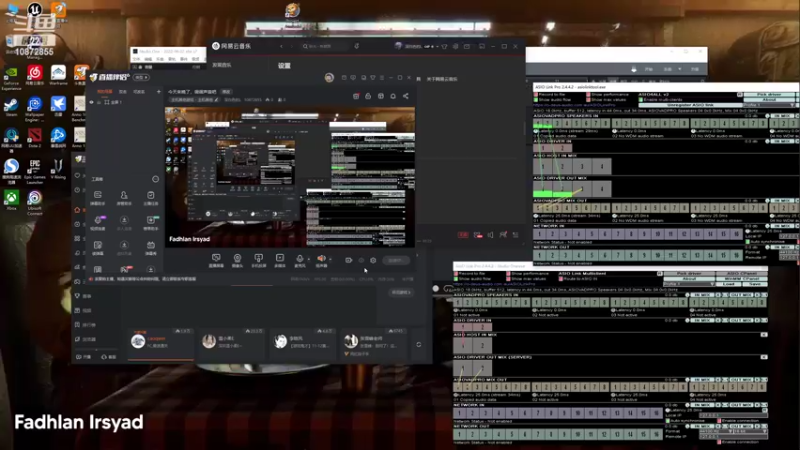The image size is (800, 450).
Task: Add phone screen cast source
Action: tap(259, 260)
